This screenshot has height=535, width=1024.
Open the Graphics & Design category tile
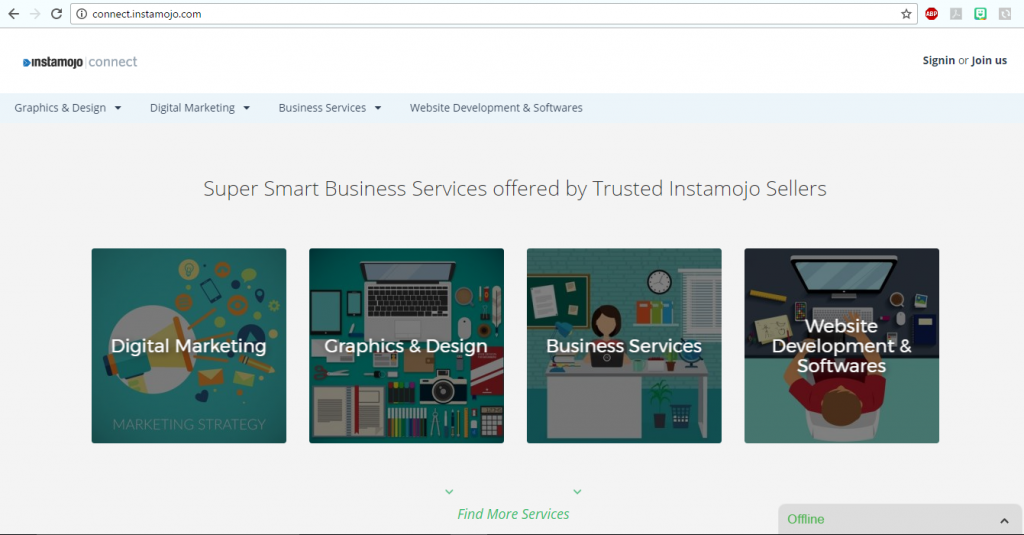point(406,346)
